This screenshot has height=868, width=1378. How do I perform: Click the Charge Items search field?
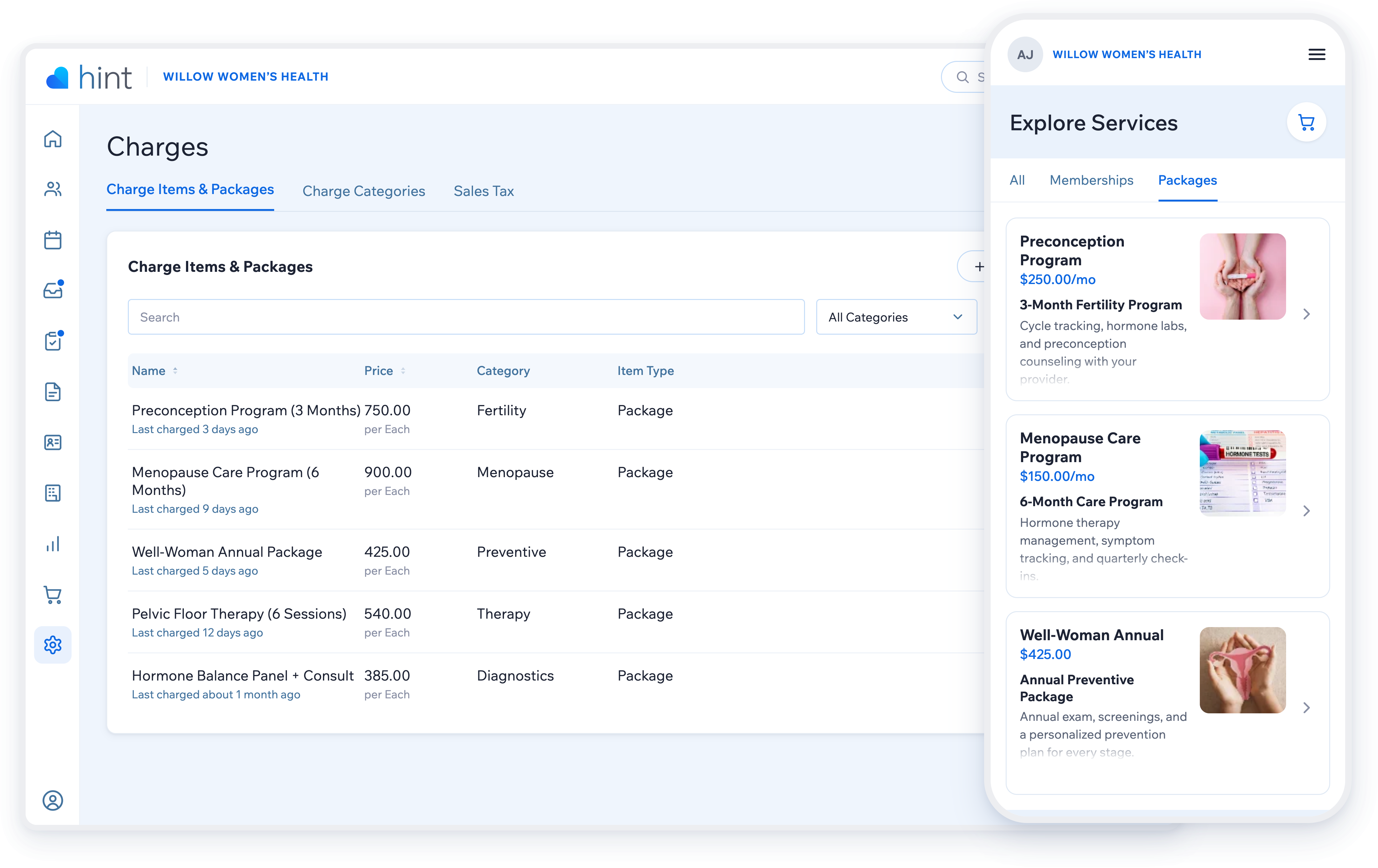click(x=466, y=317)
